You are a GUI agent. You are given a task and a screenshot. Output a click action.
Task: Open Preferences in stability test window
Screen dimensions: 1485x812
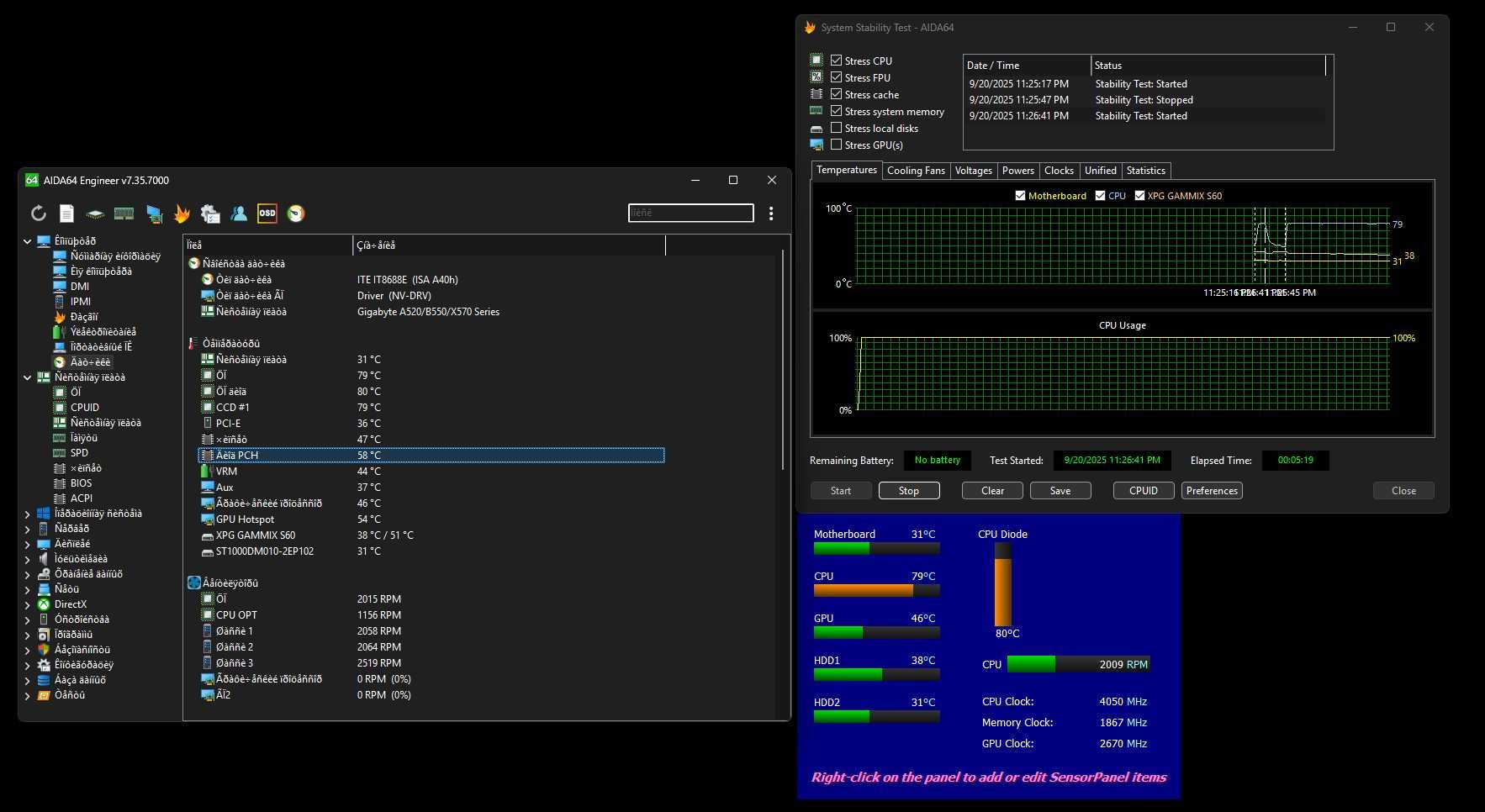point(1212,491)
